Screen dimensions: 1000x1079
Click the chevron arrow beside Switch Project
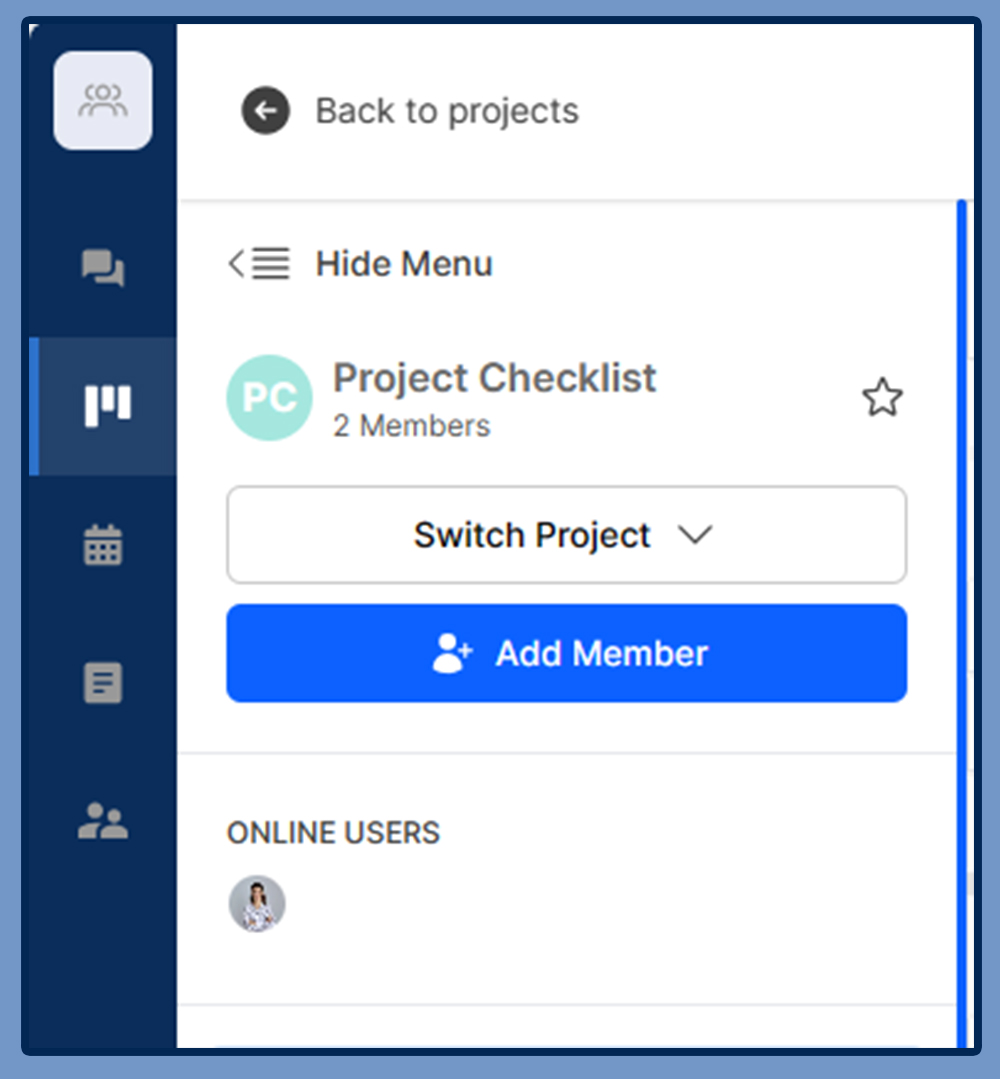(x=695, y=535)
